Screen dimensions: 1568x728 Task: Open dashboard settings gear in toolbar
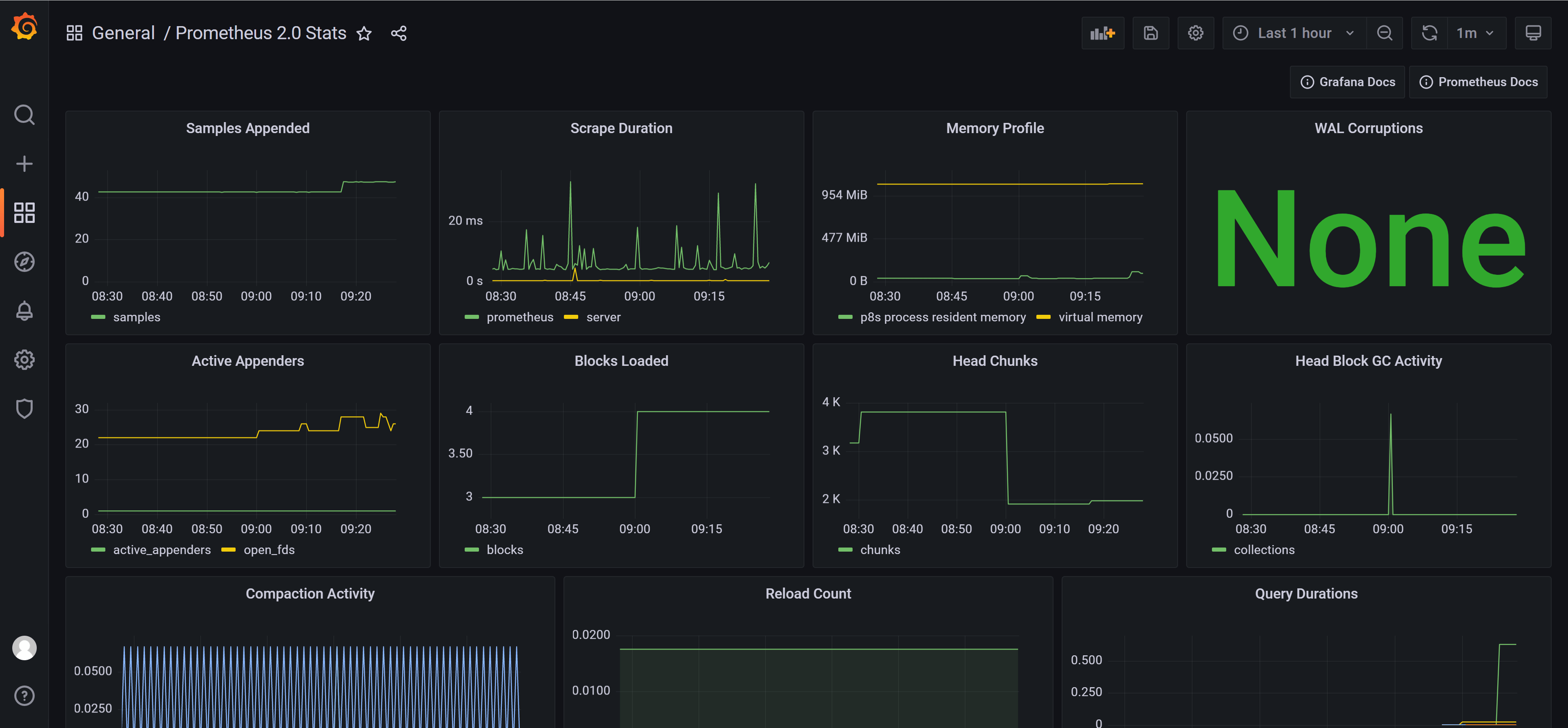(1196, 33)
